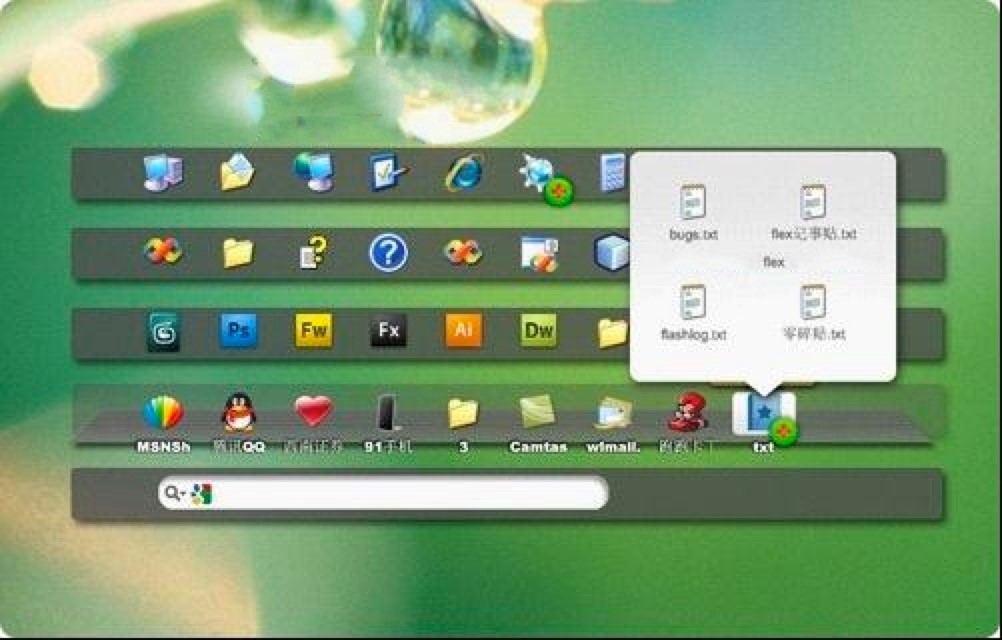Image resolution: width=1002 pixels, height=640 pixels.
Task: Open the blue circle help icon
Action: [388, 253]
